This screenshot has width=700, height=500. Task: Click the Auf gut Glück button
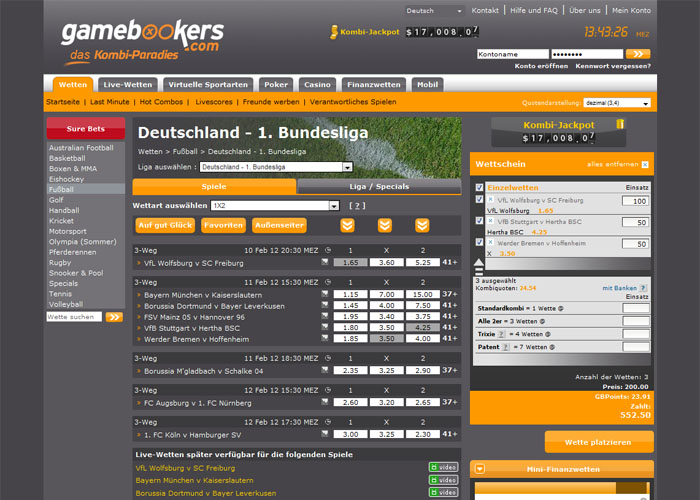pyautogui.click(x=165, y=225)
